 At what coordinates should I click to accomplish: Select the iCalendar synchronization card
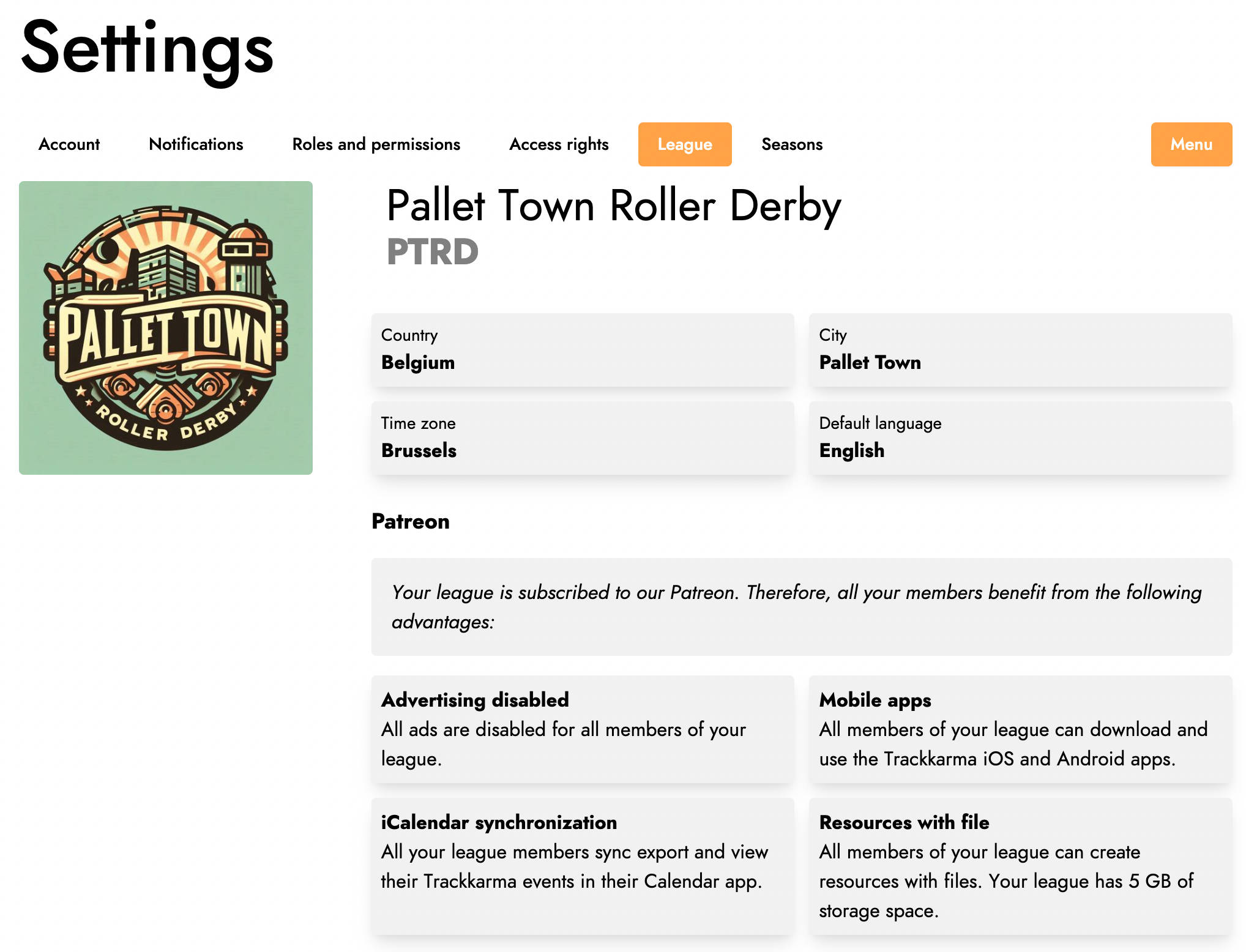point(583,866)
